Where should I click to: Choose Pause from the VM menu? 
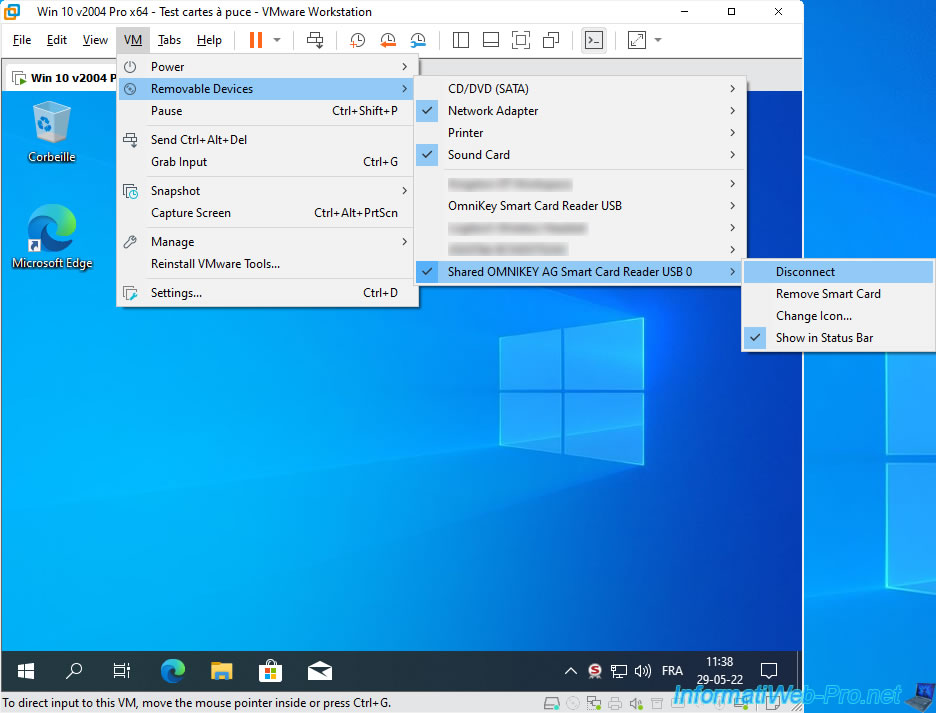click(x=268, y=111)
